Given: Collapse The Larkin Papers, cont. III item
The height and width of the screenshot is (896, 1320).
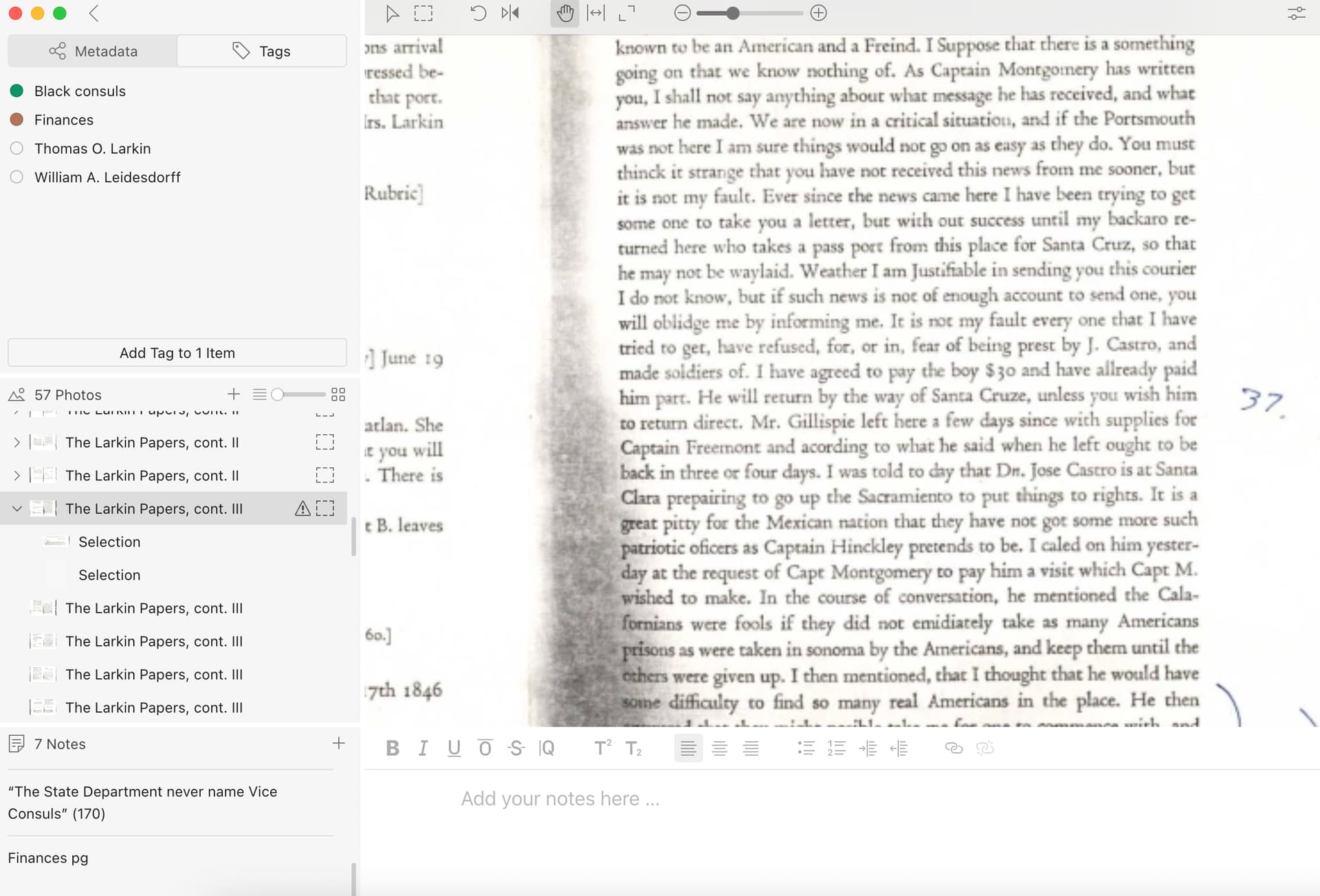Looking at the screenshot, I should 17,509.
